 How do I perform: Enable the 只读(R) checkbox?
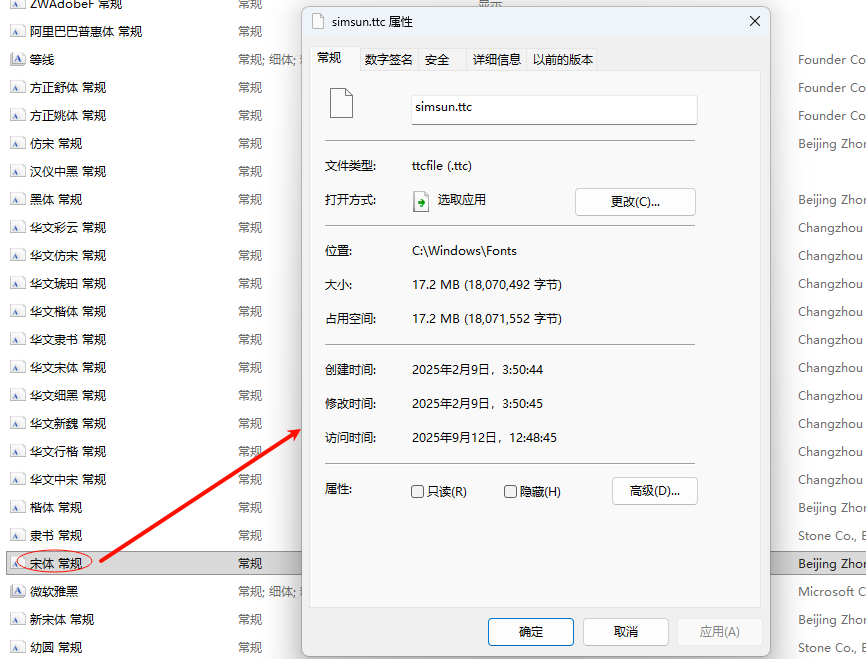418,492
